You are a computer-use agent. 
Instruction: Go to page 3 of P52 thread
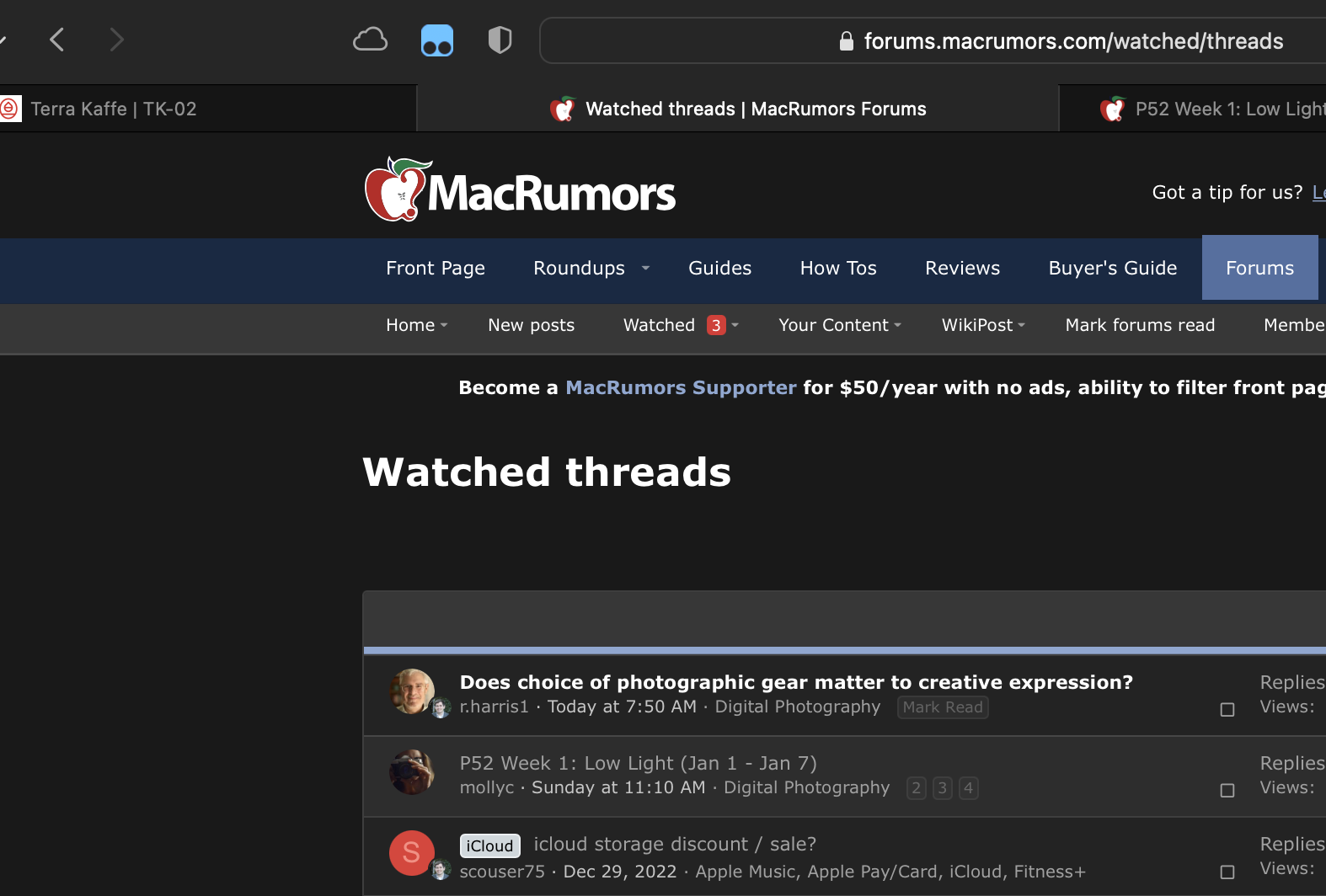click(x=943, y=788)
